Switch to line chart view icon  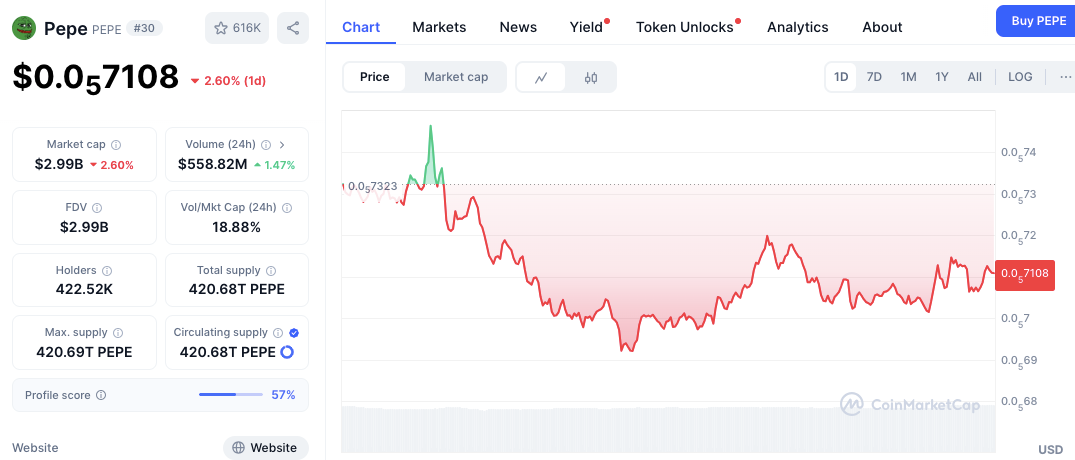pos(541,77)
